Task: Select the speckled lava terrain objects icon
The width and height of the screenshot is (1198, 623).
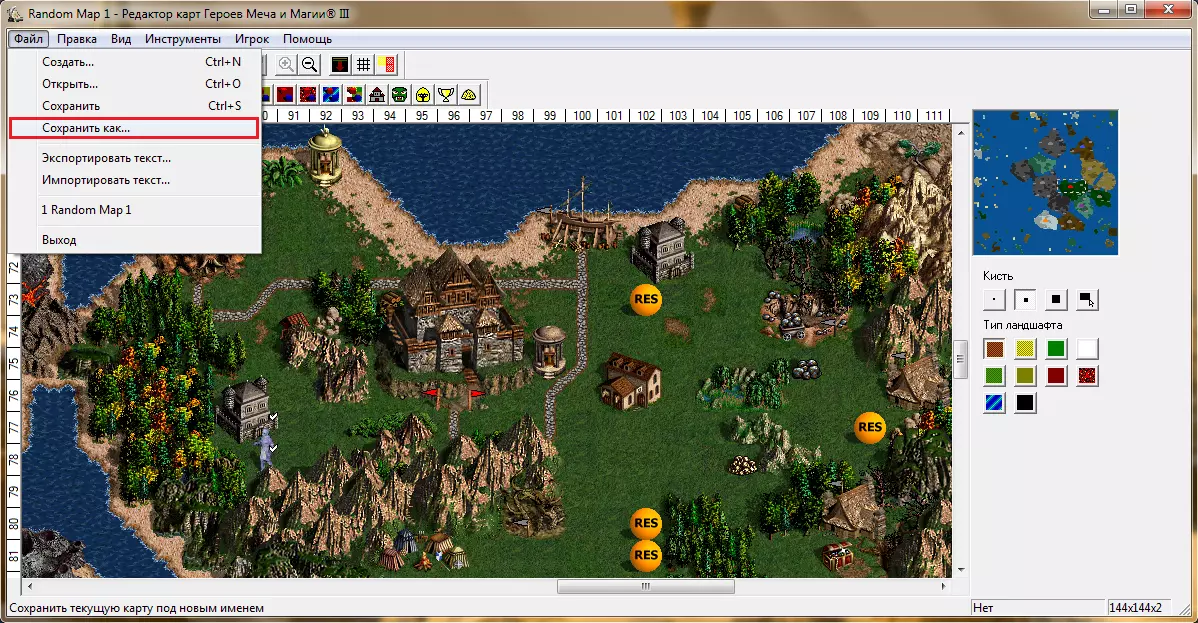Action: (x=308, y=95)
